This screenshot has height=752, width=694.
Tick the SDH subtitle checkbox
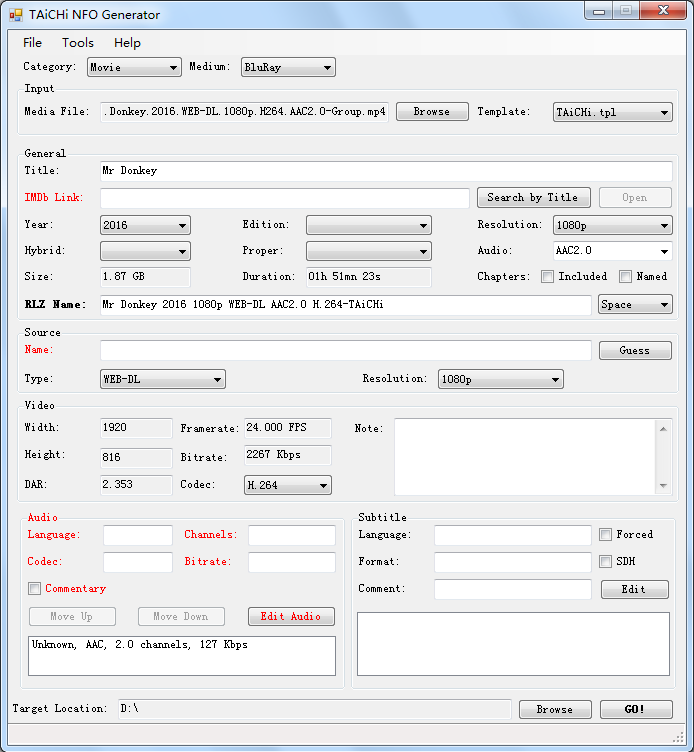(x=605, y=561)
